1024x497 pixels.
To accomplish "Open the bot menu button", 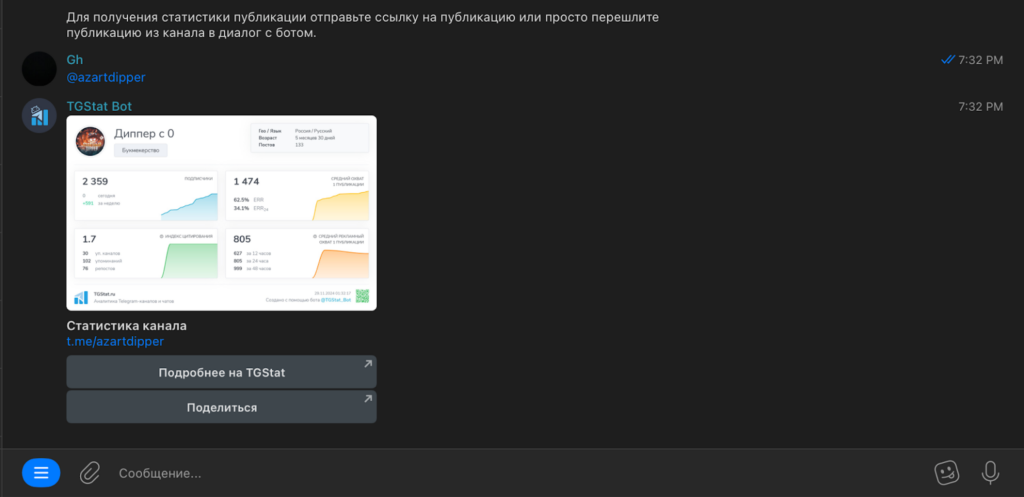I will (41, 473).
